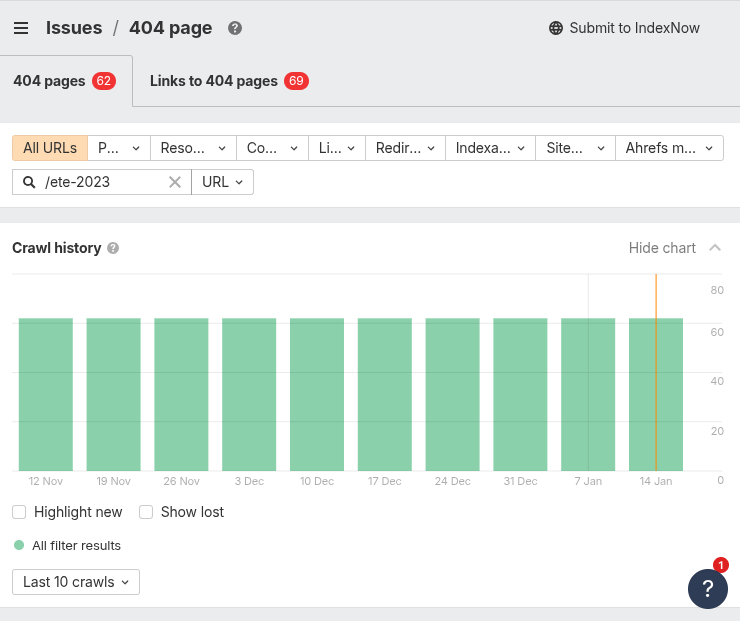Select the 14 Jan crawl bar

click(656, 394)
